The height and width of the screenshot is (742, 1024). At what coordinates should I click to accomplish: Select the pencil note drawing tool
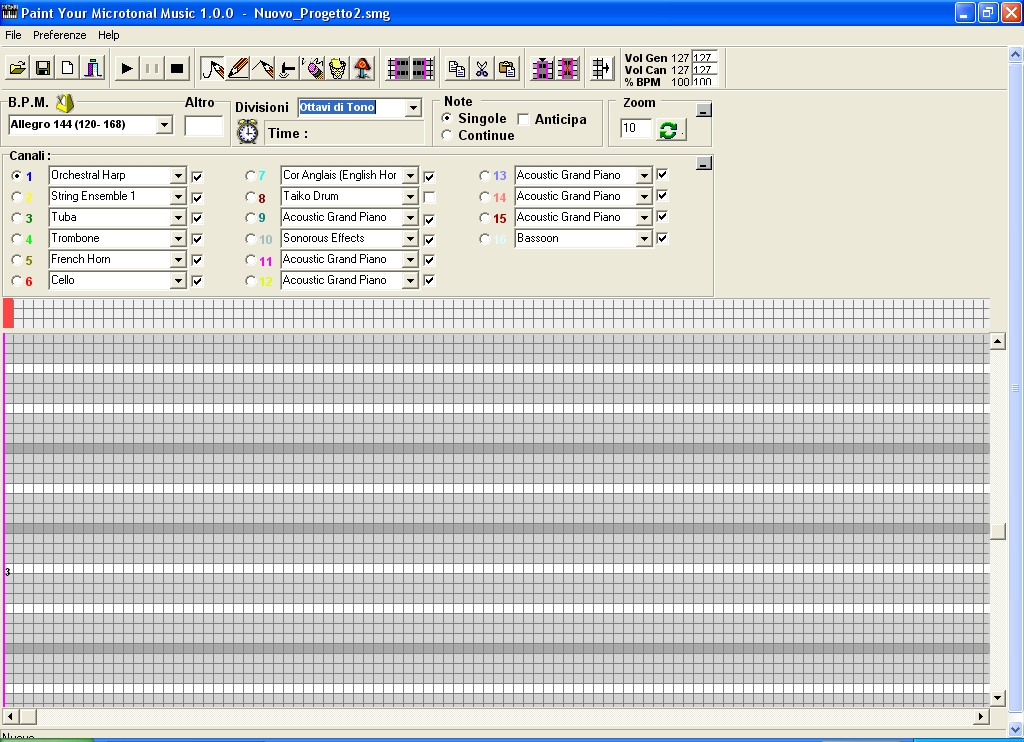[x=238, y=68]
